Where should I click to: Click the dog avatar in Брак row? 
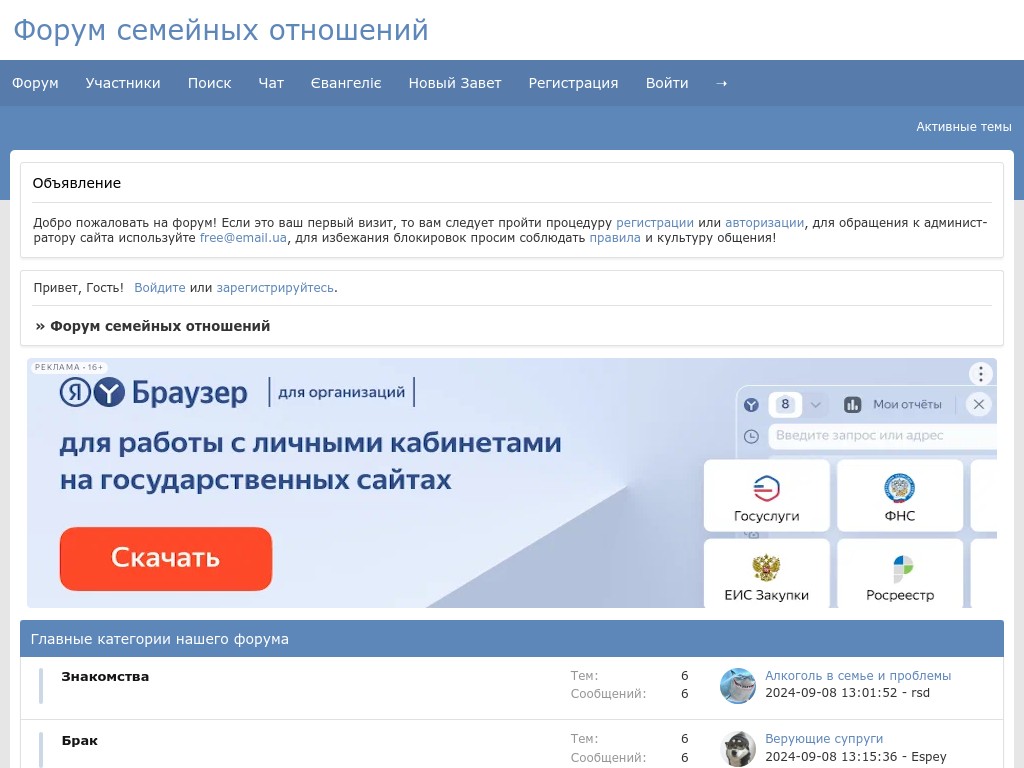[x=738, y=748]
